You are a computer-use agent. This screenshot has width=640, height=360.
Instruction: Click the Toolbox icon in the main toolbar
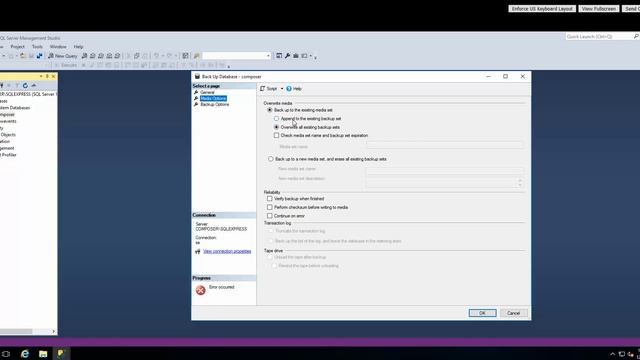[296, 56]
